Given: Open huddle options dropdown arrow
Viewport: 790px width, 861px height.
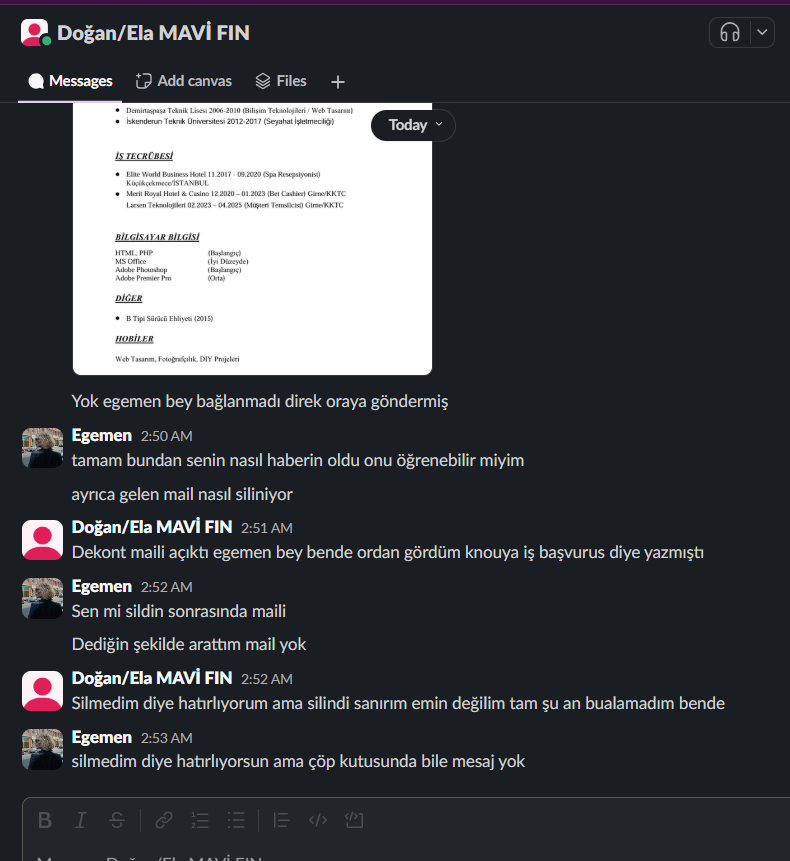Looking at the screenshot, I should click(762, 32).
